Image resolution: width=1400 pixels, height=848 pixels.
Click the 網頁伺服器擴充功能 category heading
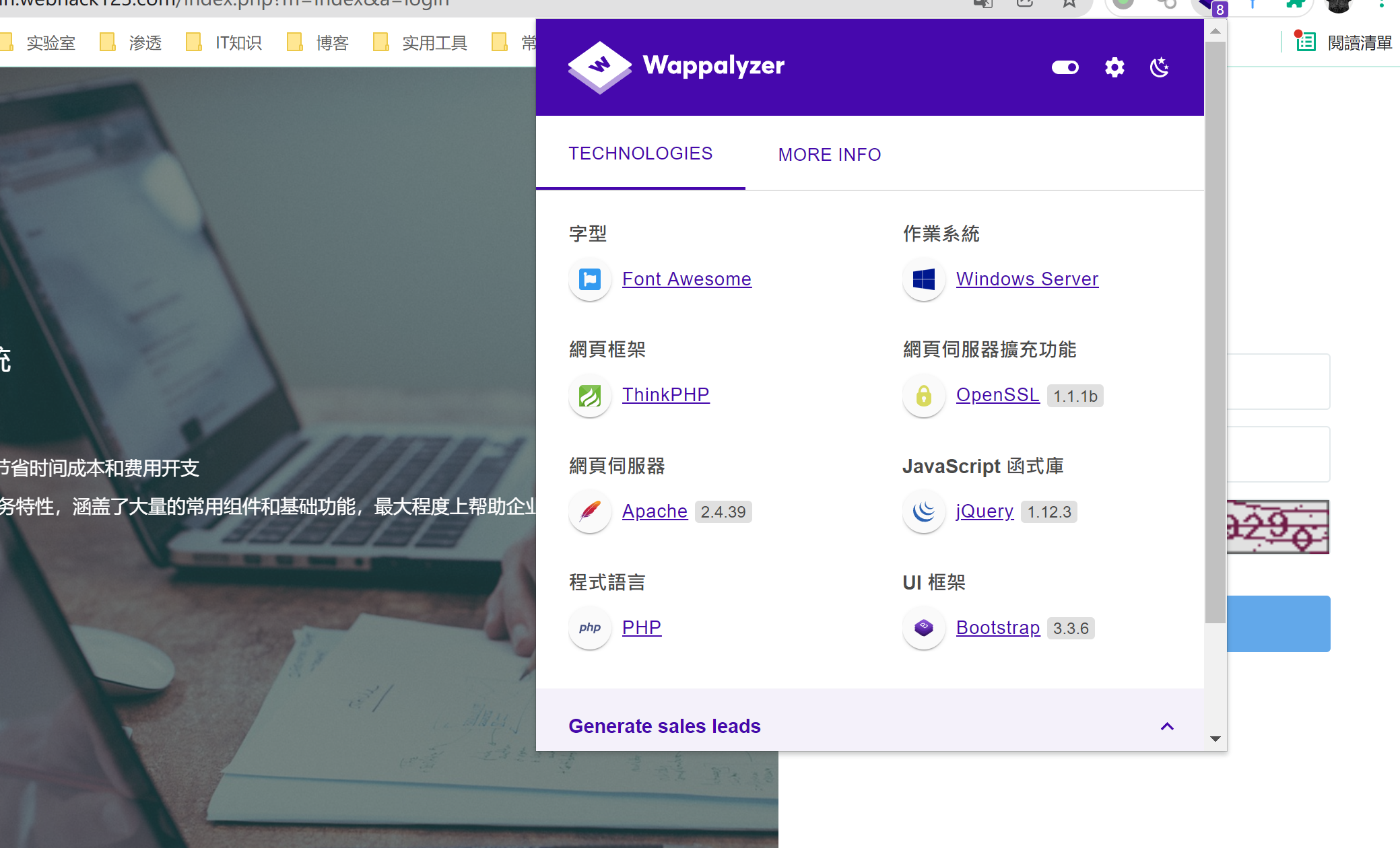point(989,349)
